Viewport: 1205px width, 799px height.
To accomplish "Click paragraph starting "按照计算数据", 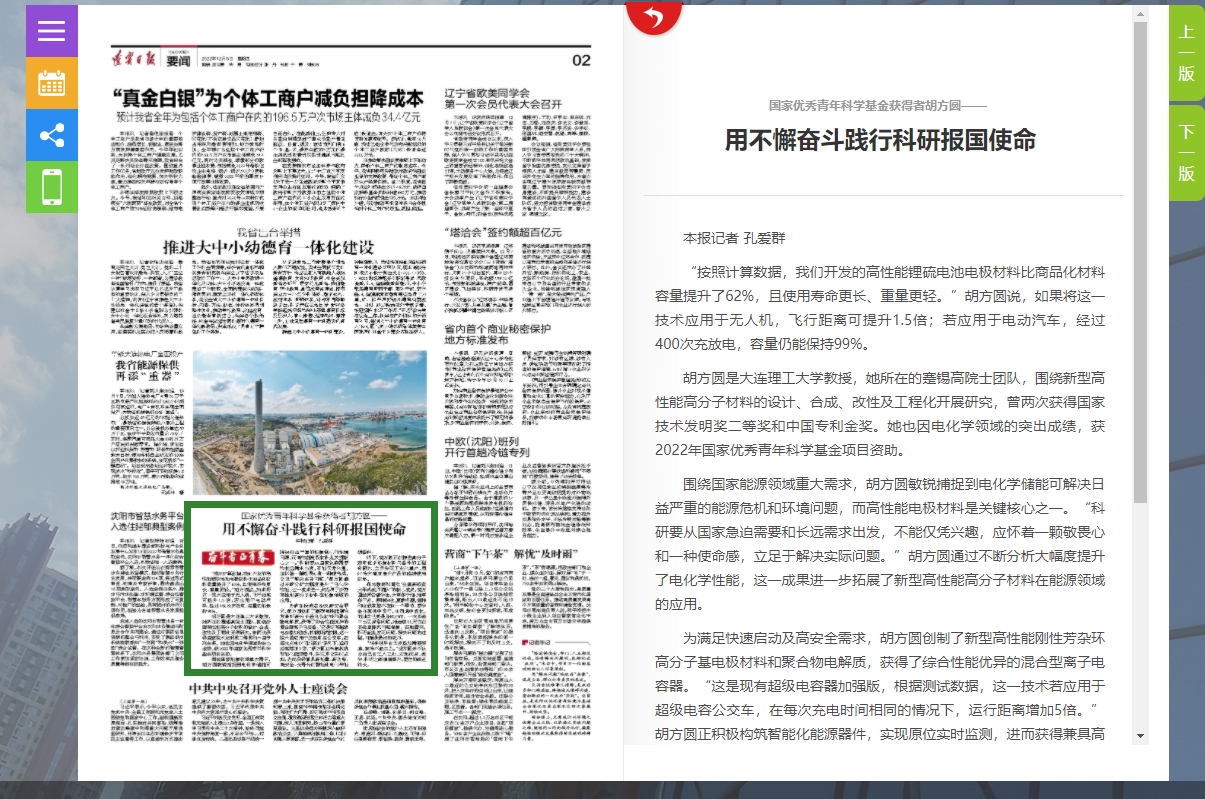I will (x=880, y=308).
